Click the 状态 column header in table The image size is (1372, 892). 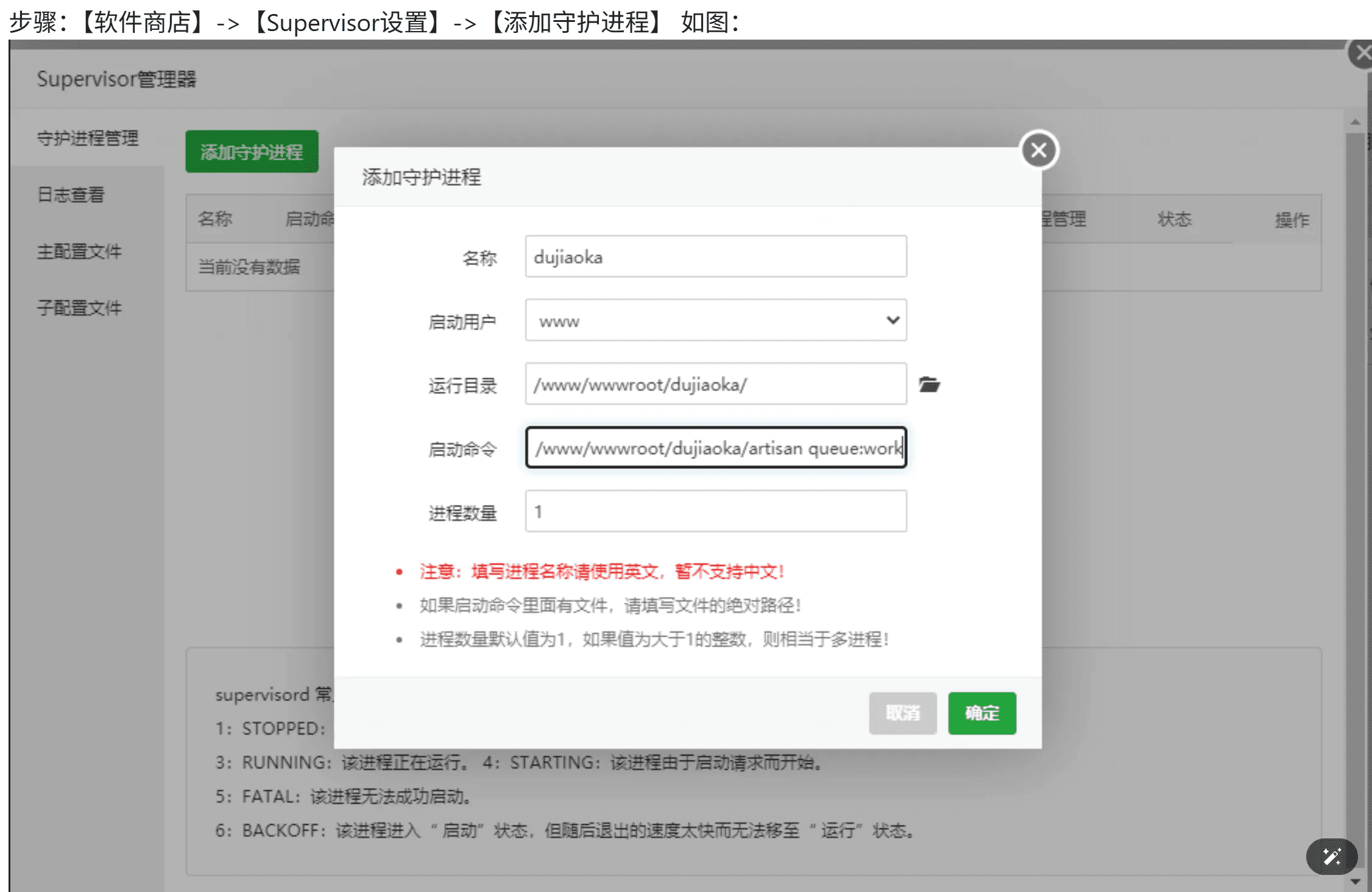point(1174,219)
